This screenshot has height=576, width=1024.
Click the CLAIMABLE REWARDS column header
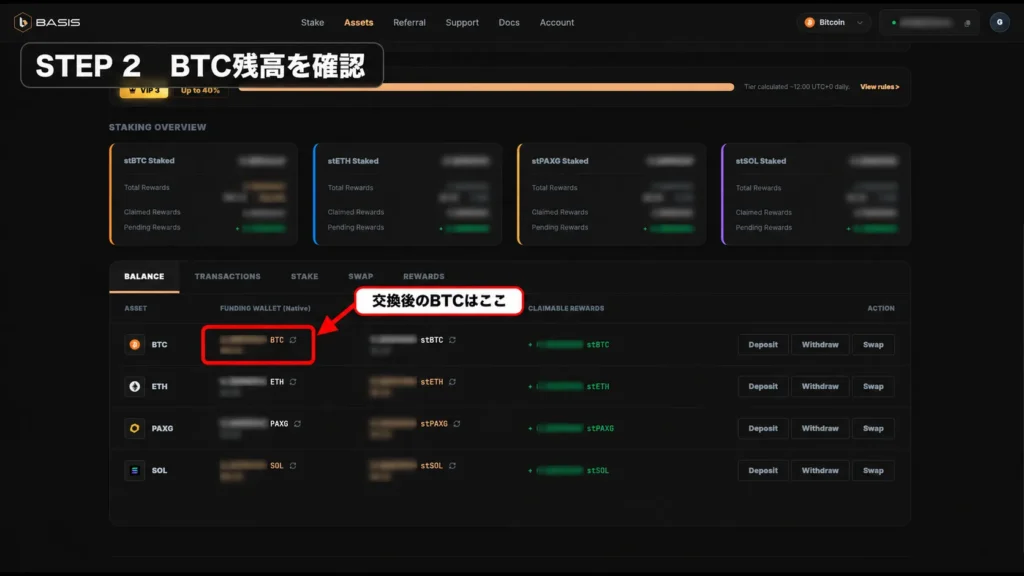click(x=566, y=308)
